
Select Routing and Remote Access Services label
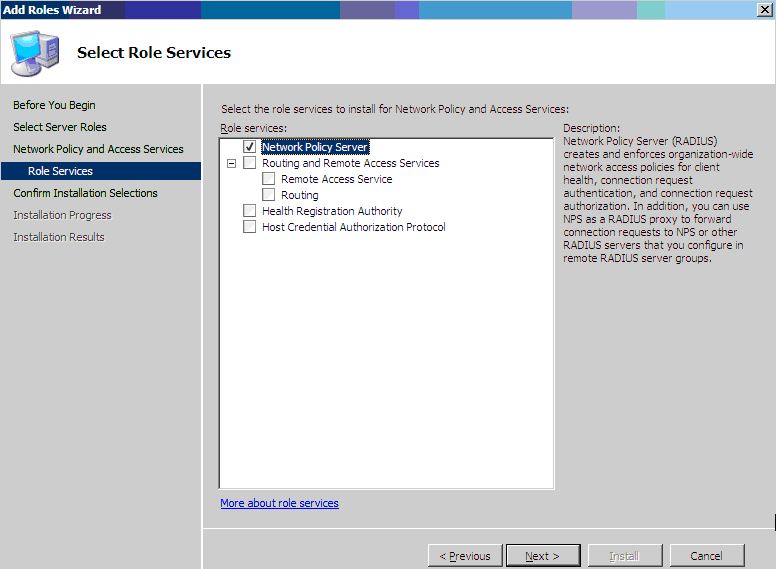click(350, 163)
